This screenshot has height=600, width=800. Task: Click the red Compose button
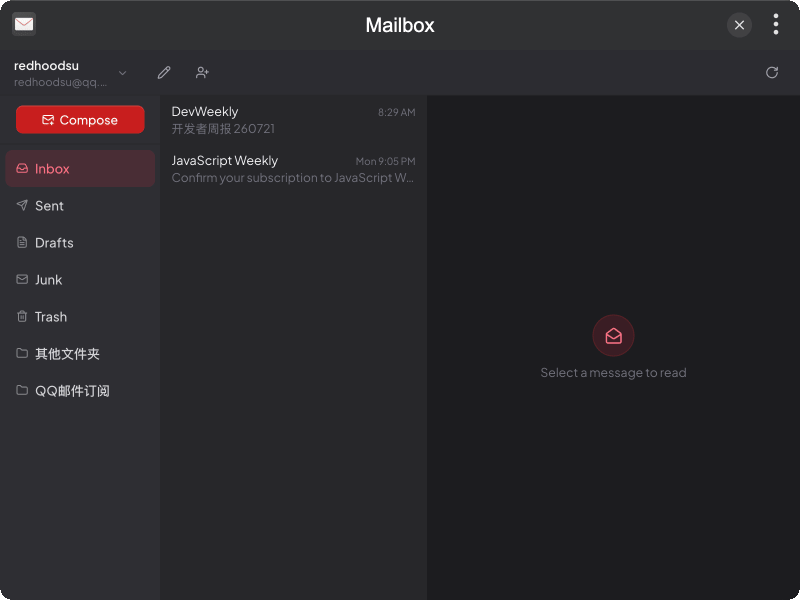point(80,119)
